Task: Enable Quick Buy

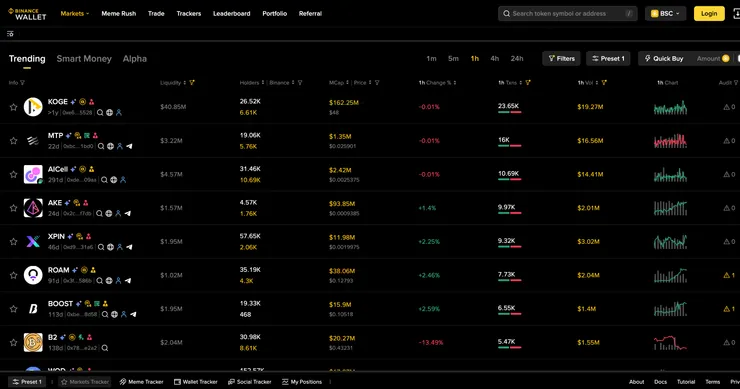Action: point(664,59)
